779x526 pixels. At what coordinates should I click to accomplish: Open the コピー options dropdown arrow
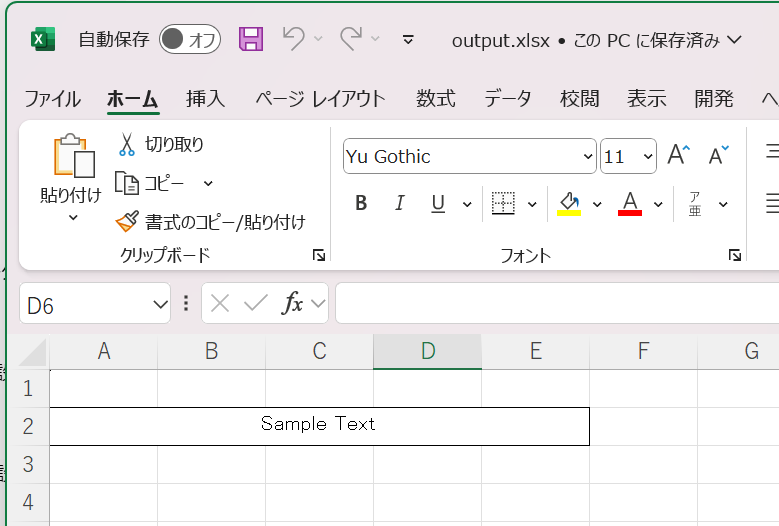point(208,183)
